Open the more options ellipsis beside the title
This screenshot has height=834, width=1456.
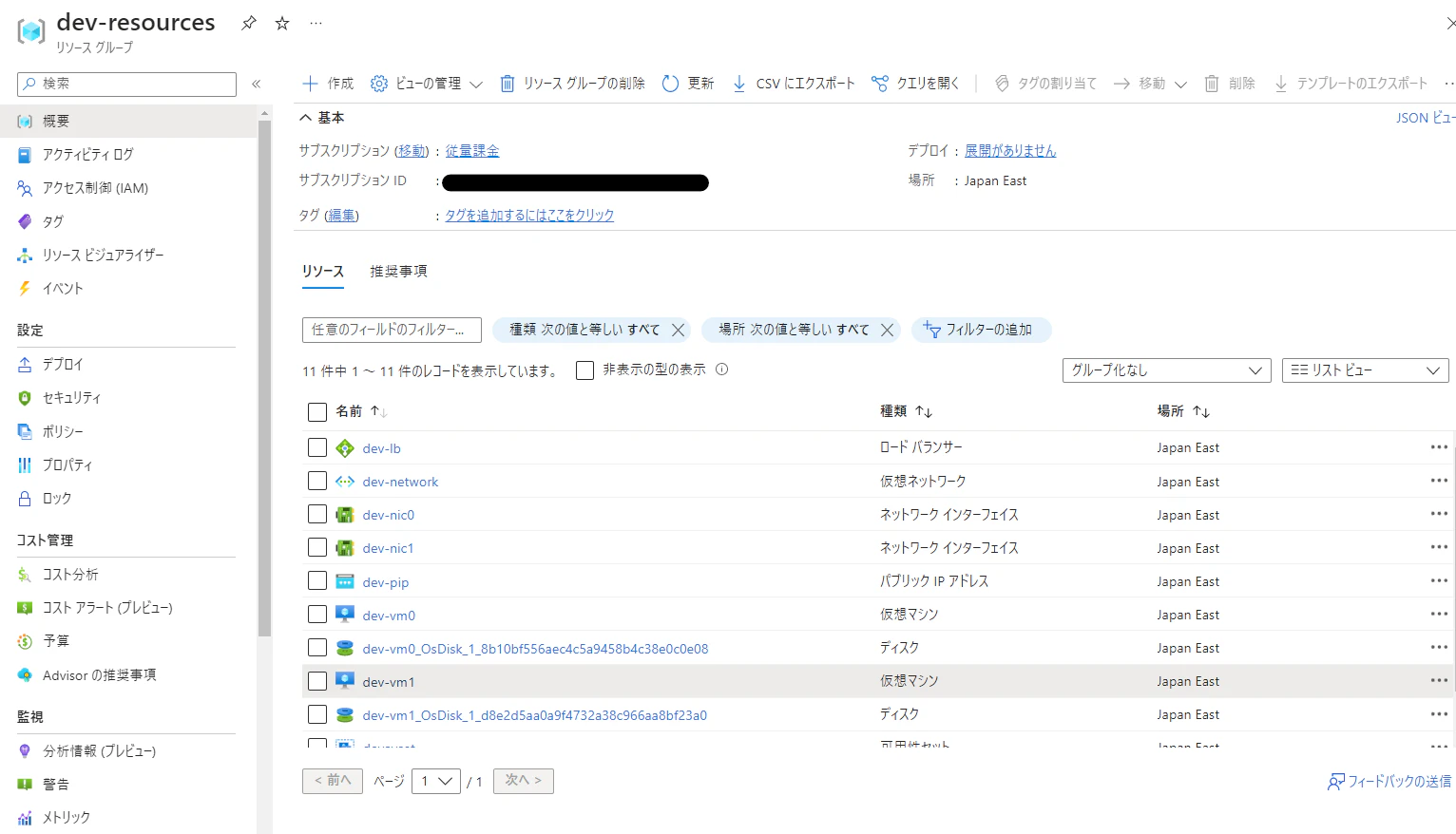coord(316,23)
